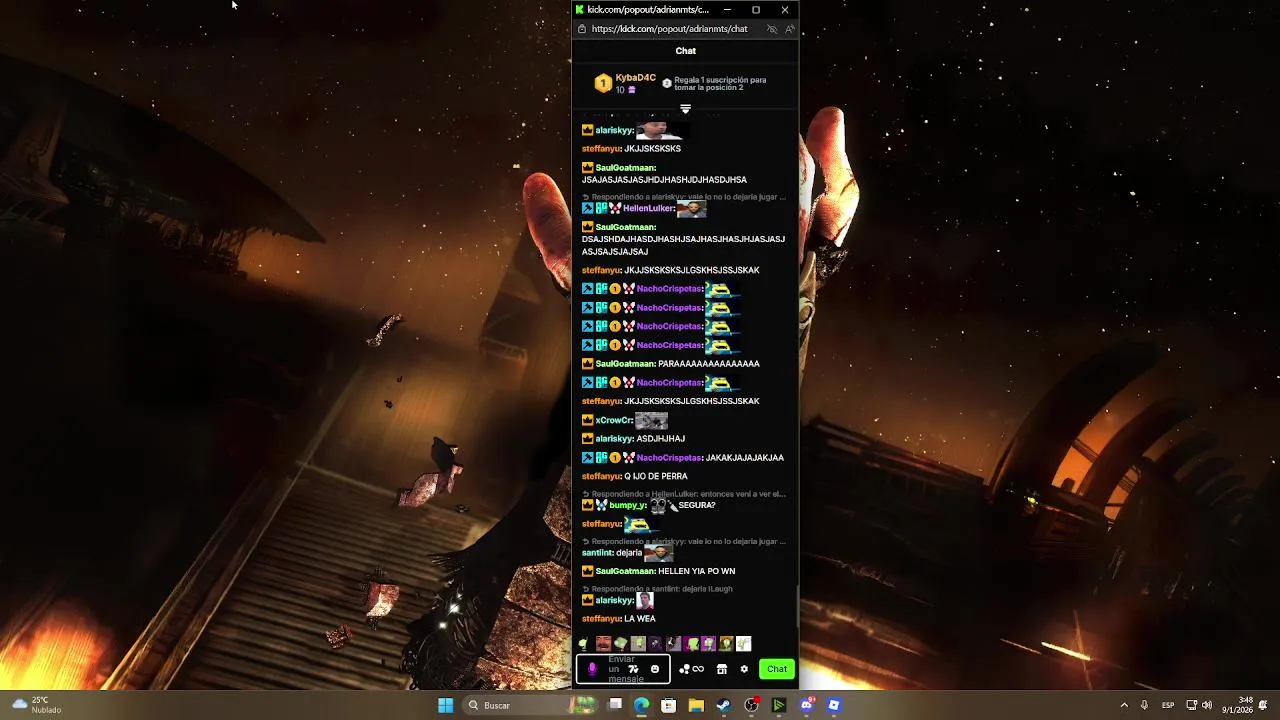Click the 'PARAAAAAAAAAAAAAAAA' message text
The image size is (1280, 720).
click(x=709, y=364)
